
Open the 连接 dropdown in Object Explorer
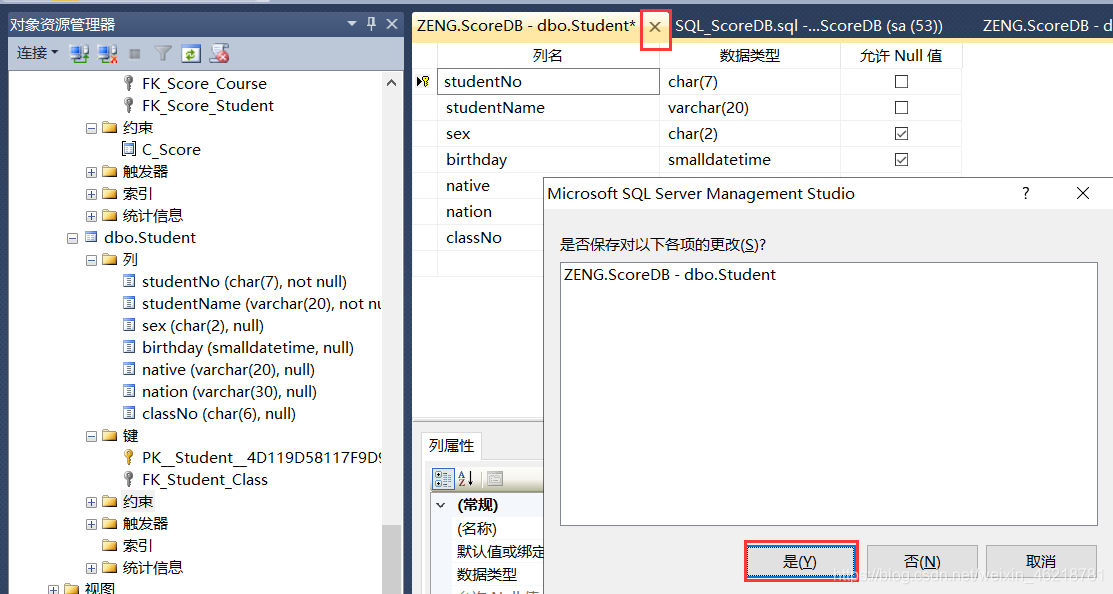coord(38,53)
